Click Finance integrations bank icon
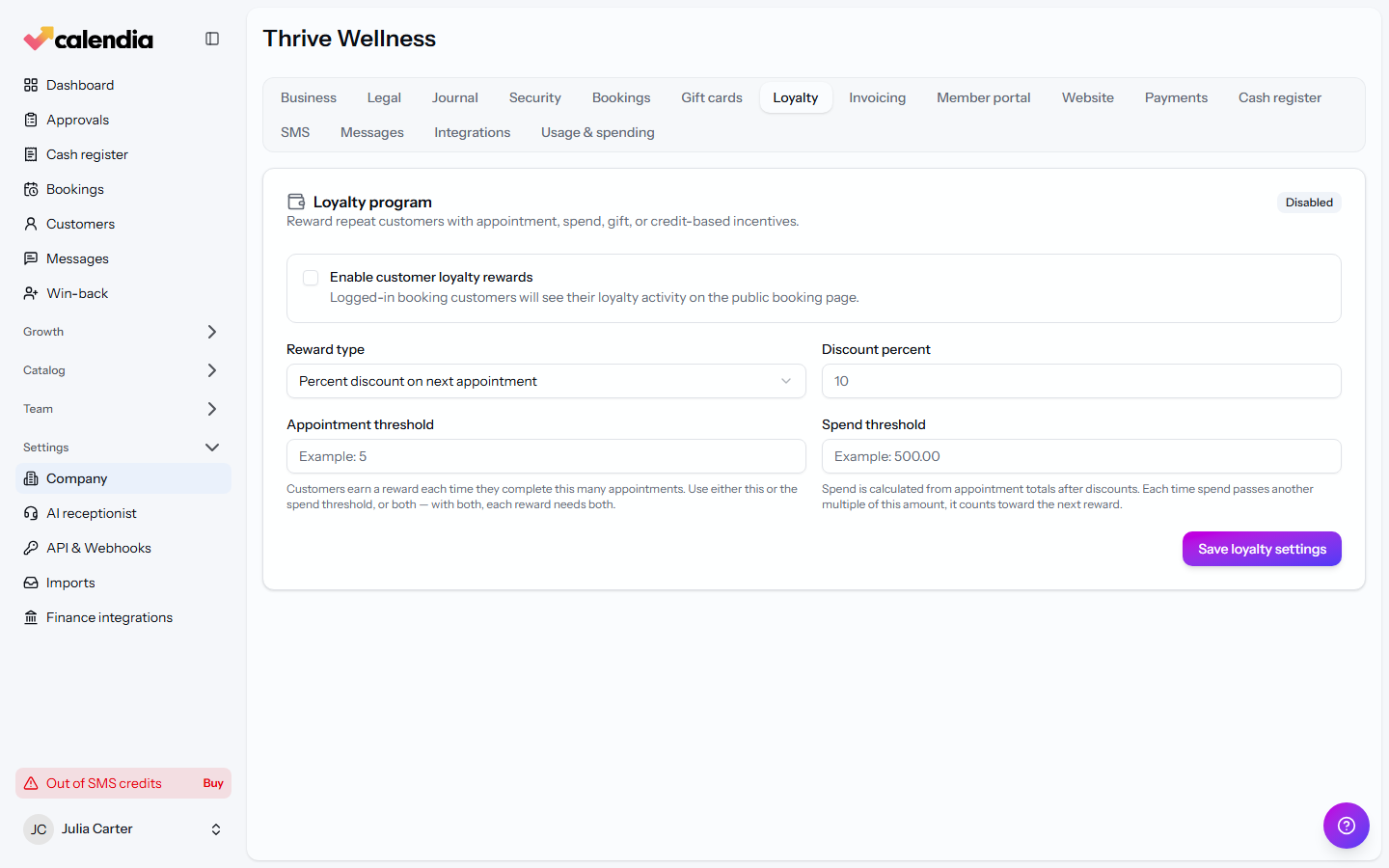Viewport: 1389px width, 868px height. point(31,617)
